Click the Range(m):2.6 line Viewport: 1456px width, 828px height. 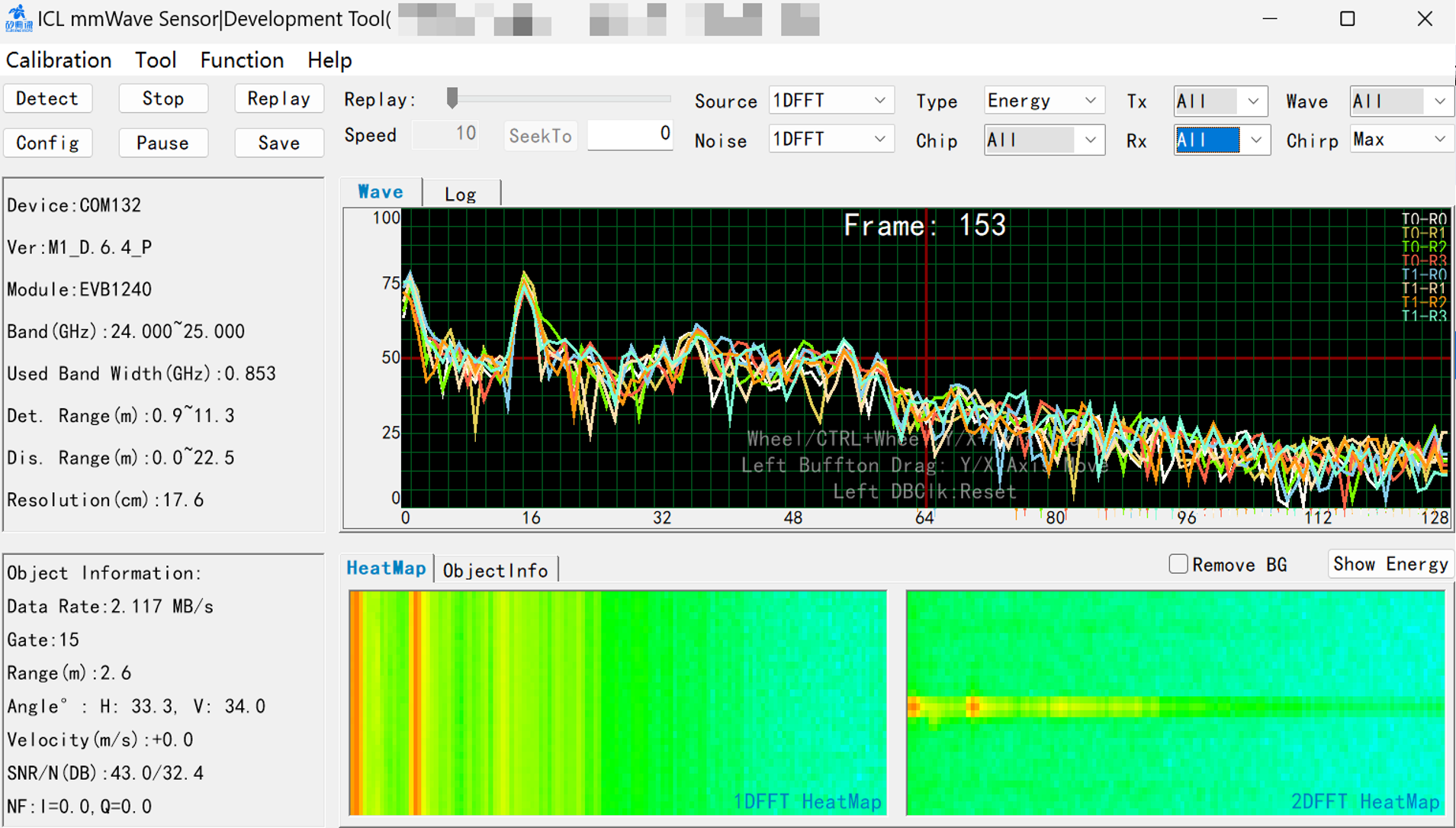(x=69, y=673)
